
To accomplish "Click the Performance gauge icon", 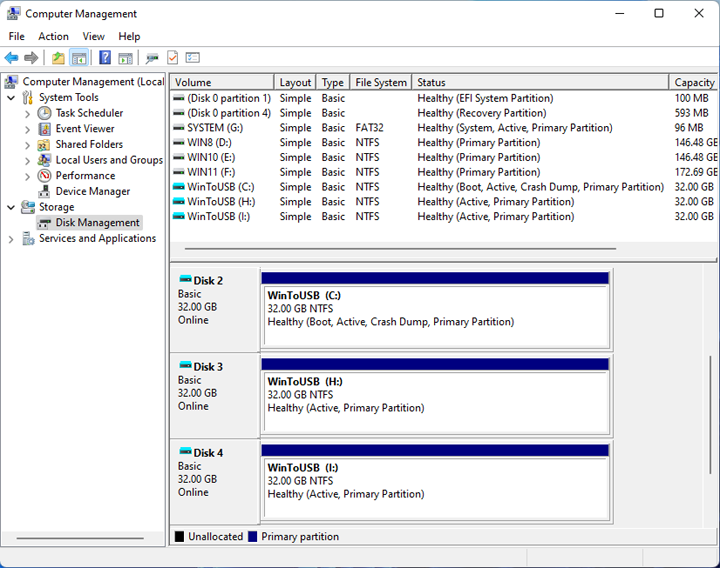I will (44, 175).
